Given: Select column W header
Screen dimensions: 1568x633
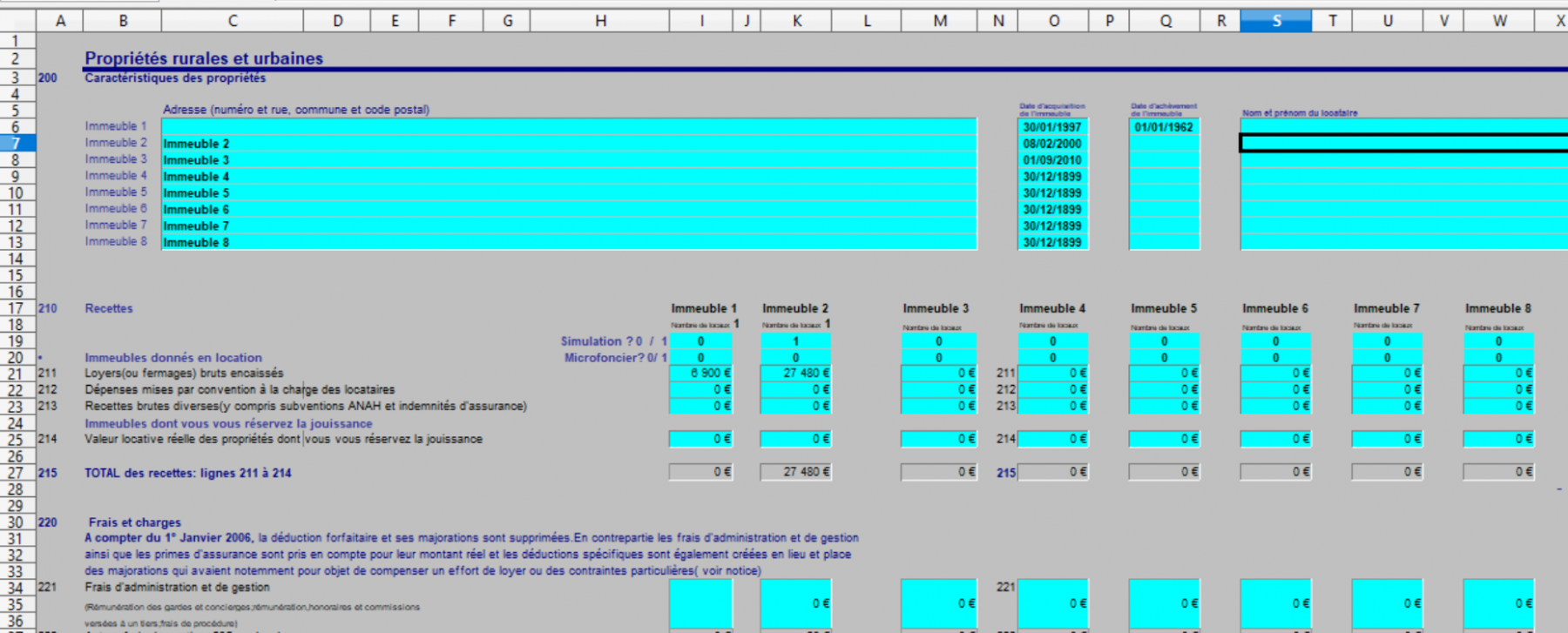Looking at the screenshot, I should [1499, 21].
